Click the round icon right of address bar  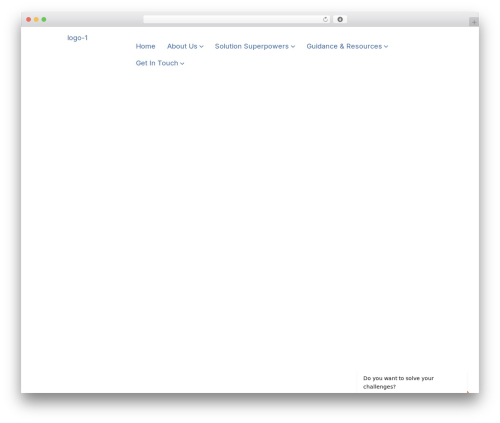coord(340,19)
